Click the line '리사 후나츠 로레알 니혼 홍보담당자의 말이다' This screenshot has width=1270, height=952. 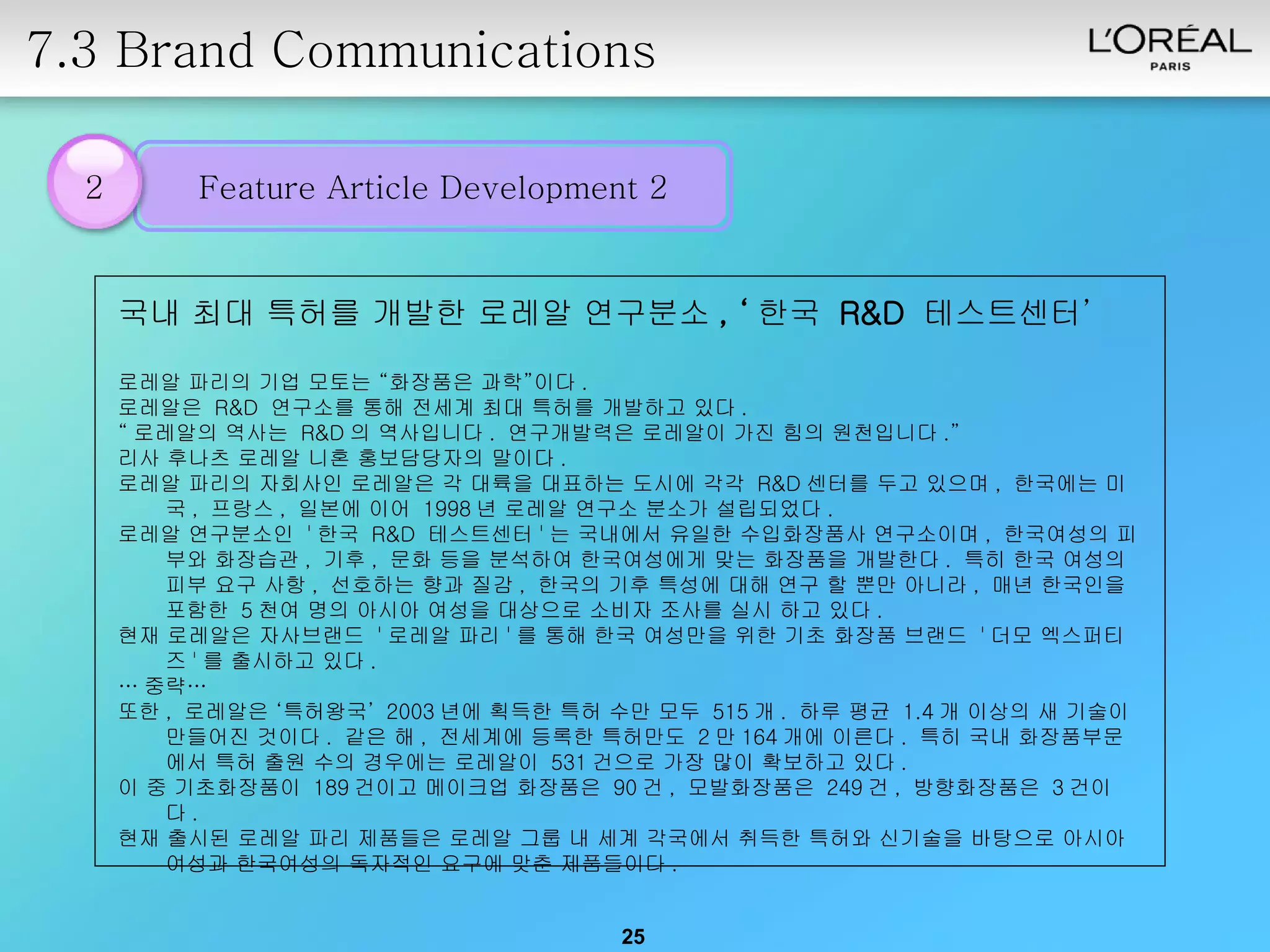[342, 458]
